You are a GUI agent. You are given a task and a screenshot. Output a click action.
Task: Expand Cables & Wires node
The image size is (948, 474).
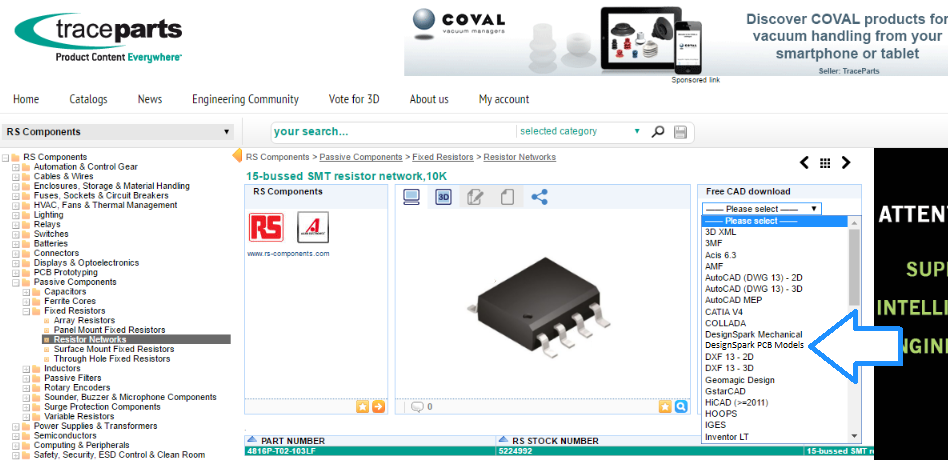(16, 177)
